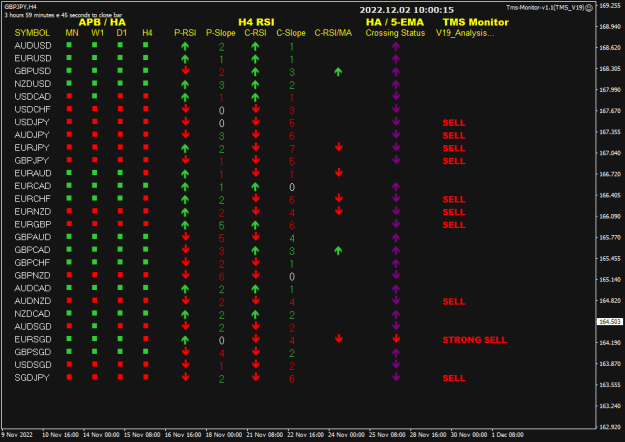Click EURSGD Crossing Status red down arrow
The width and height of the screenshot is (625, 442).
click(x=396, y=339)
